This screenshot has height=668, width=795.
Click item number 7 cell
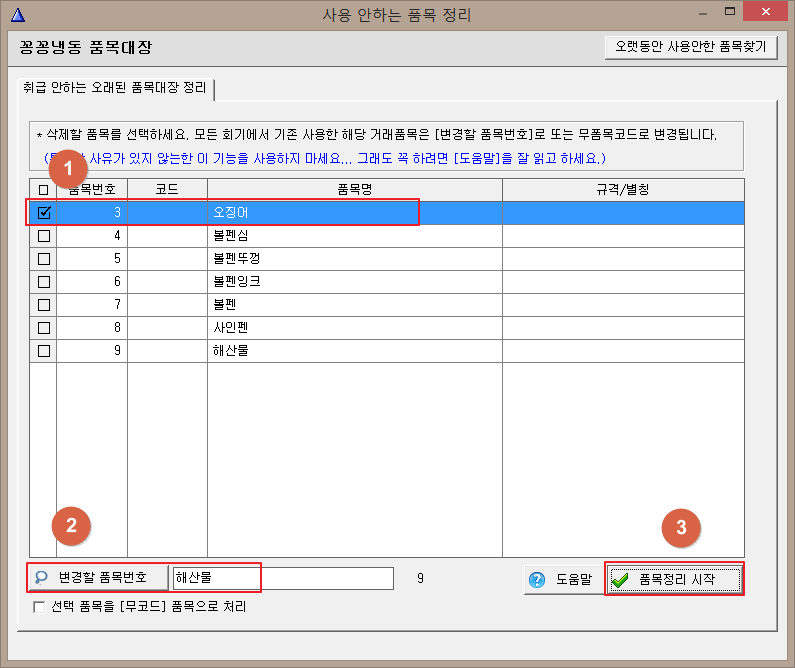(92, 305)
